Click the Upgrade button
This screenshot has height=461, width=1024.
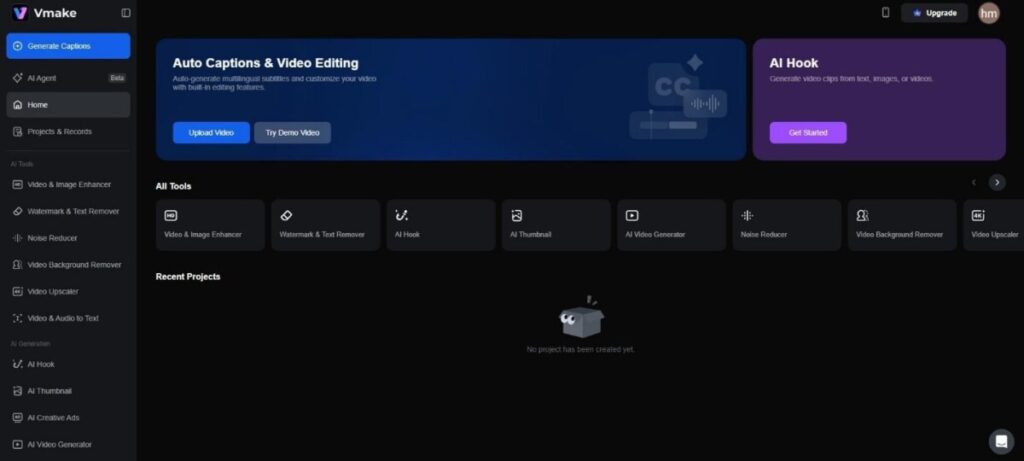[x=934, y=13]
